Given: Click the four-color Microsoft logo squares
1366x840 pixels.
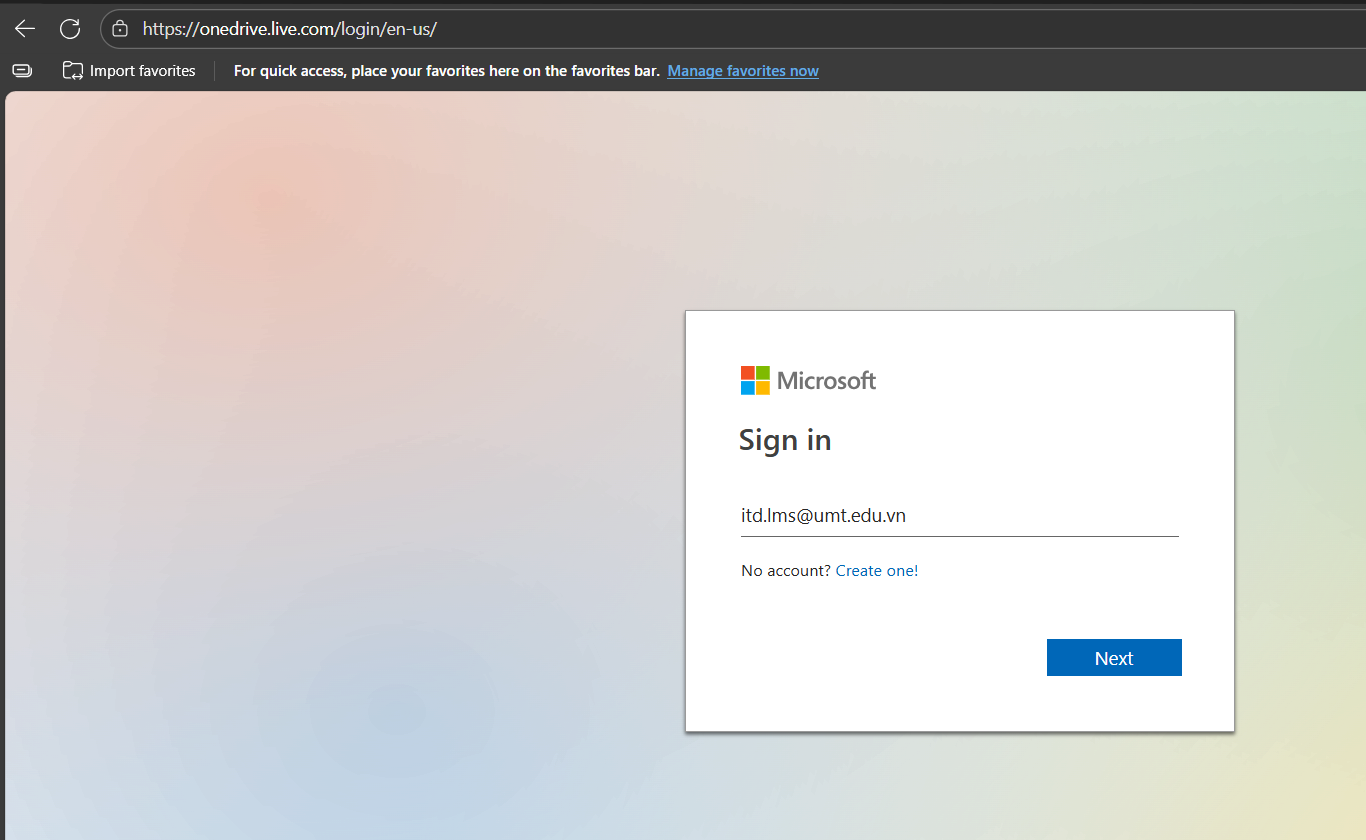Looking at the screenshot, I should (755, 380).
